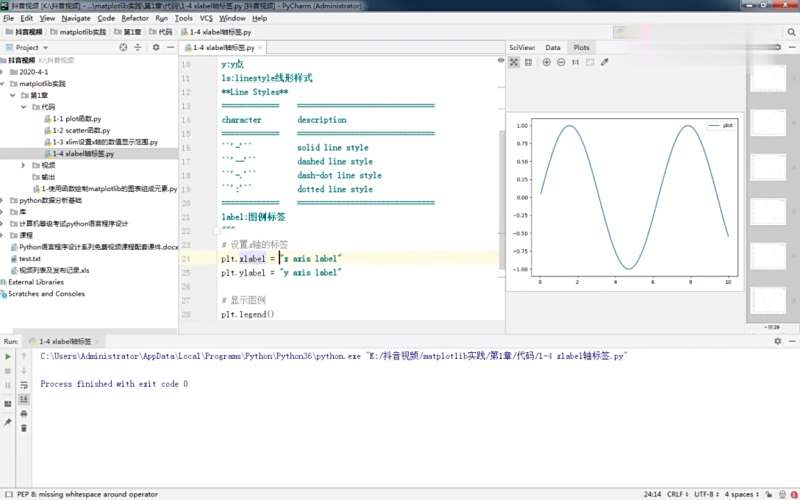Pick the color picker icon in SciView
This screenshot has width=800, height=500.
[605, 62]
